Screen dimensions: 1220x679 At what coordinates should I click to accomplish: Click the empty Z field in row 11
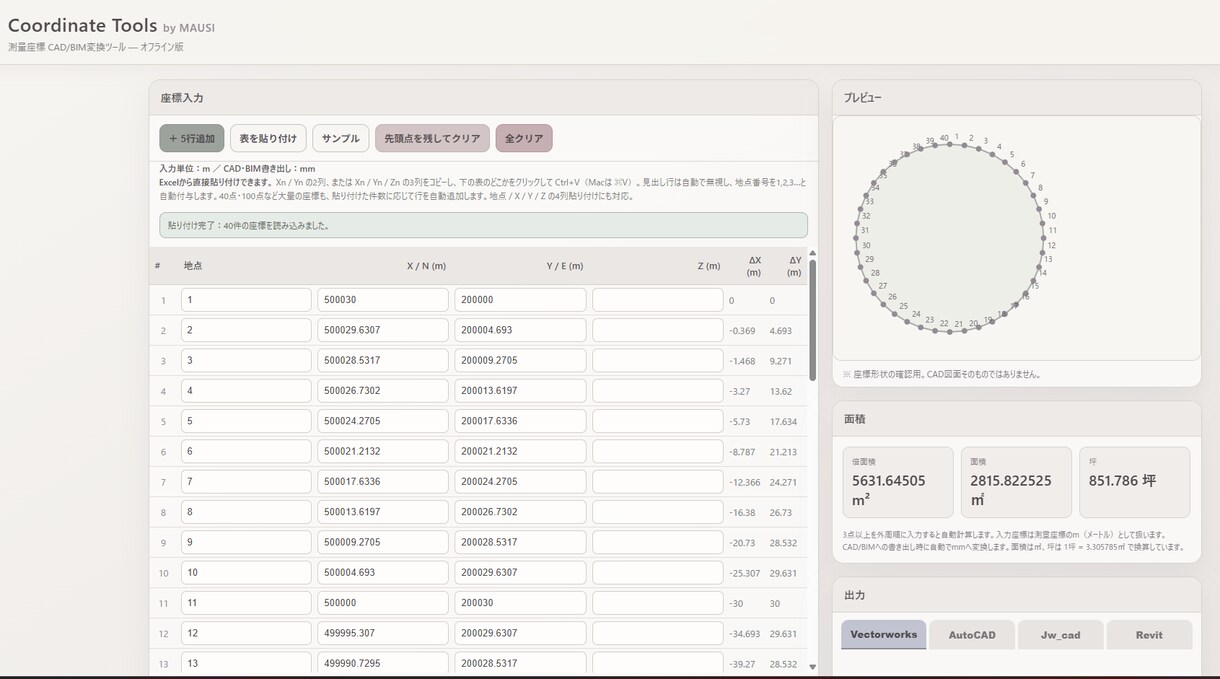[657, 603]
